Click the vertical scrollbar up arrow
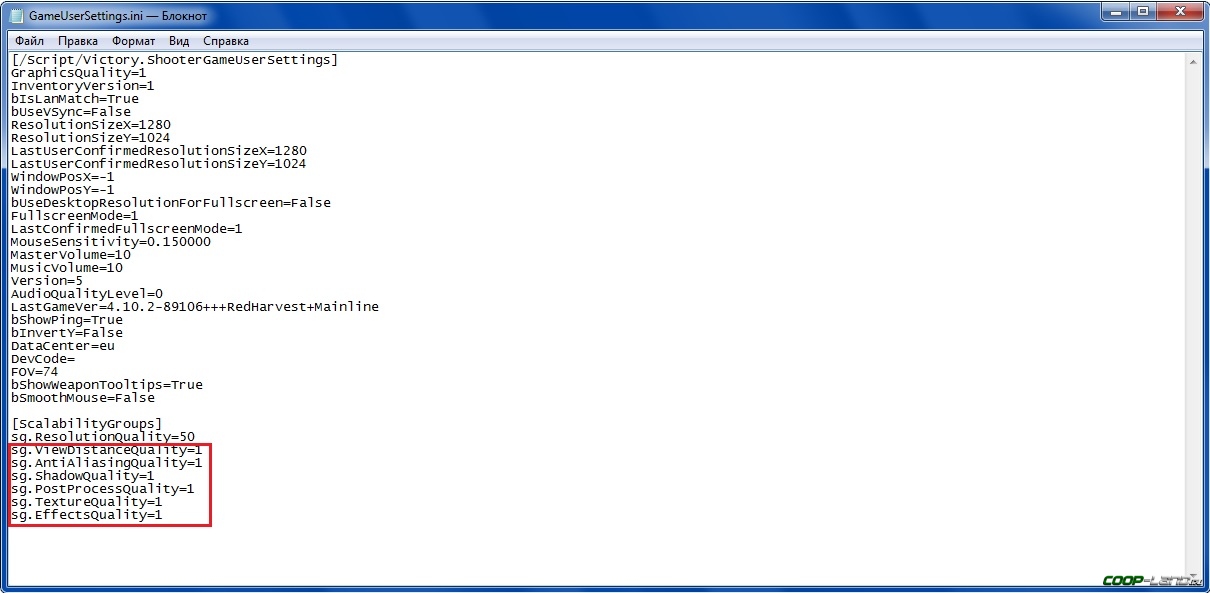The image size is (1210, 593). coord(1194,60)
